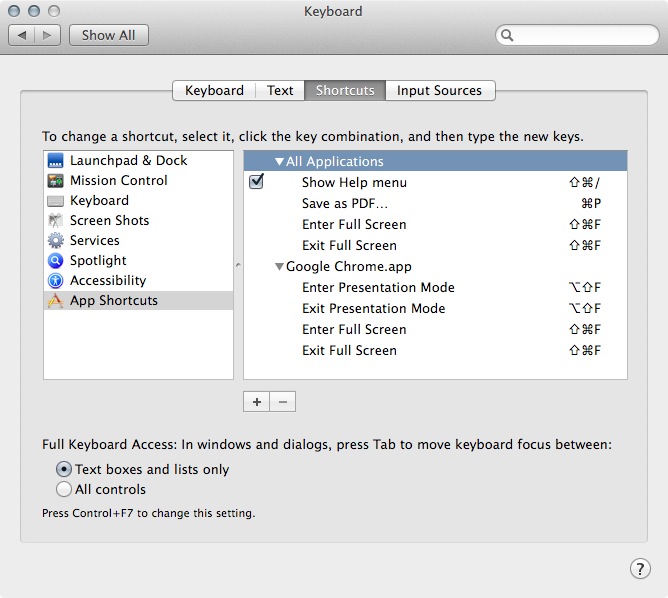Image resolution: width=668 pixels, height=598 pixels.
Task: Click the search magnifier icon in toolbar
Action: coord(507,35)
